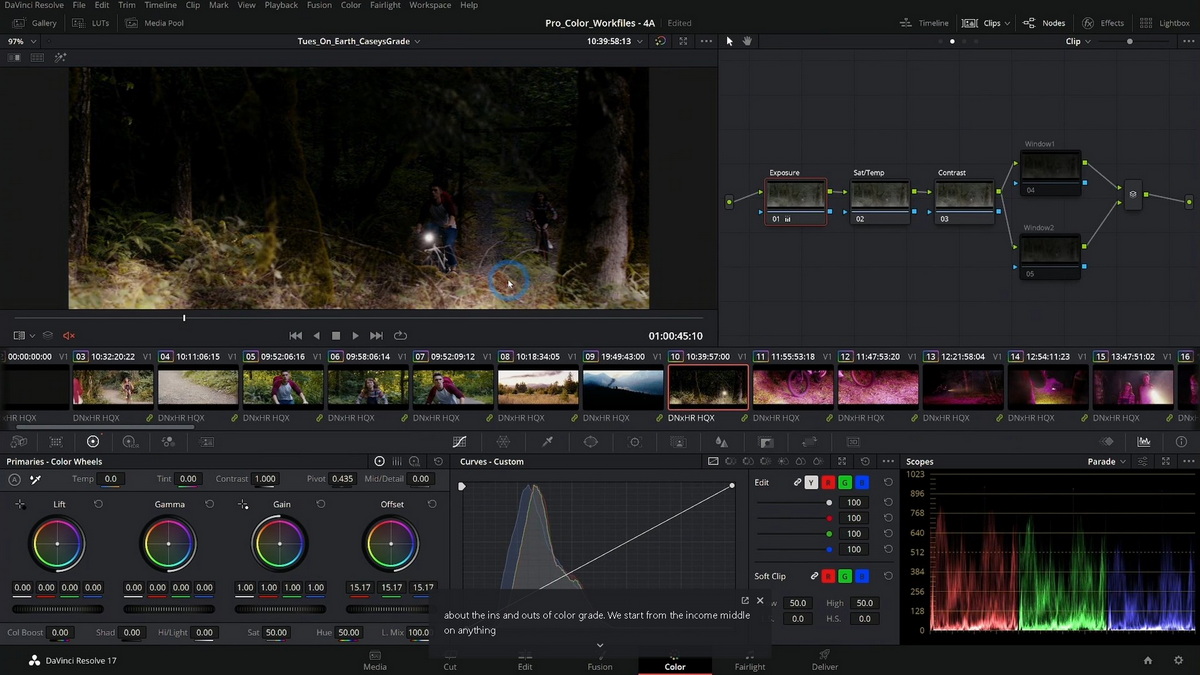This screenshot has width=1200, height=675.
Task: Open the Keyframes palette icon
Action: [x=1107, y=441]
